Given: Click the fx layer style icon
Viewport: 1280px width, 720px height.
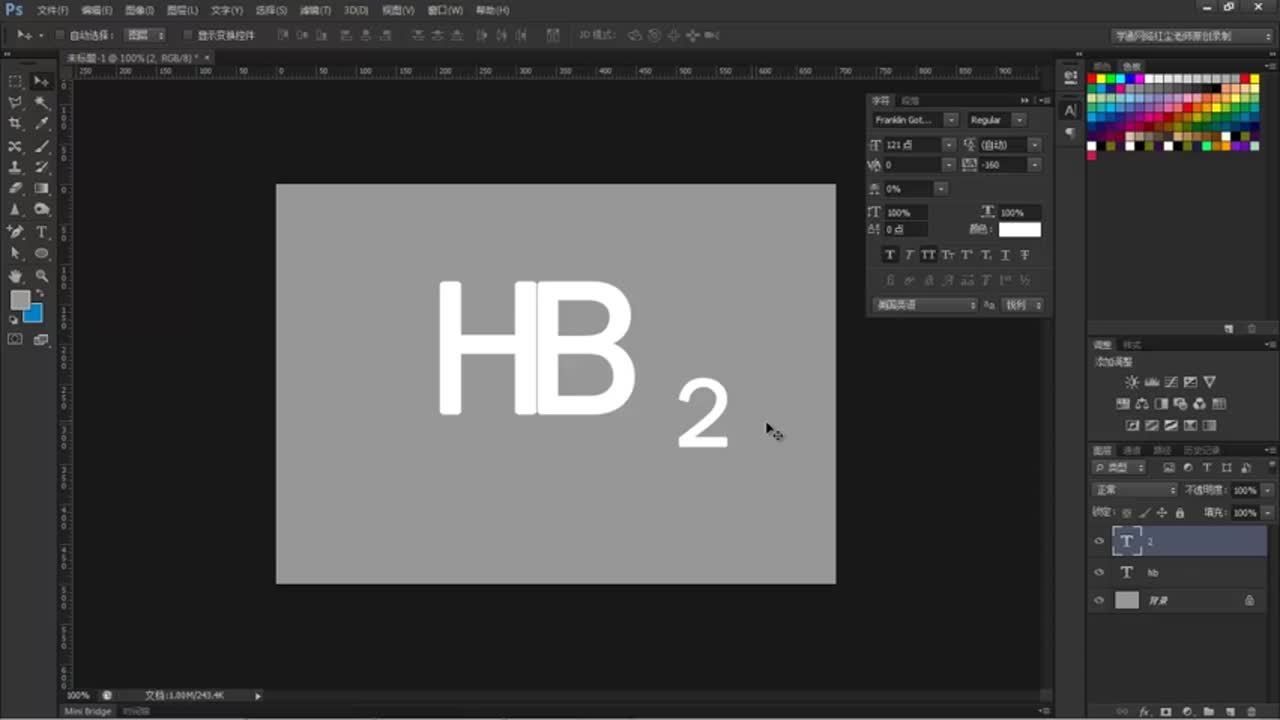Looking at the screenshot, I should [x=1145, y=712].
